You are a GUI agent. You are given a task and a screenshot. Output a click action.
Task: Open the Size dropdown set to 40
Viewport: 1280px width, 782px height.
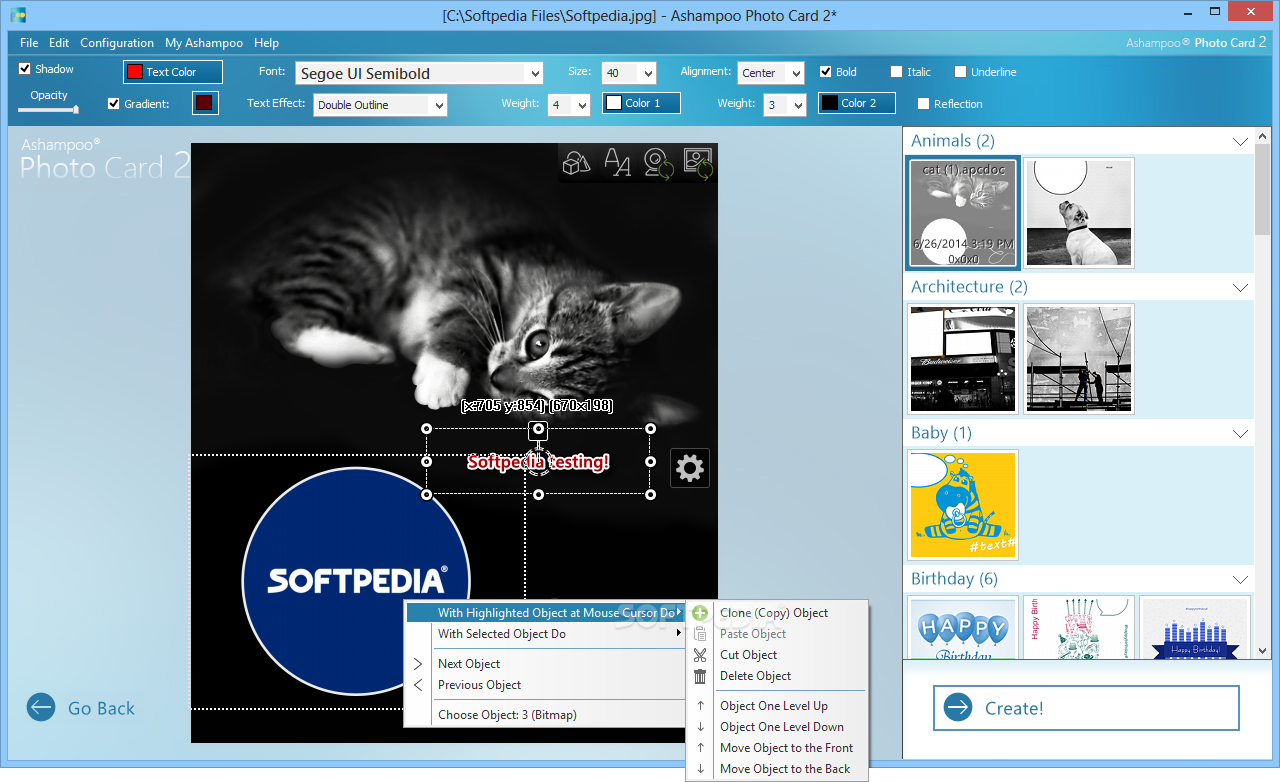point(629,73)
